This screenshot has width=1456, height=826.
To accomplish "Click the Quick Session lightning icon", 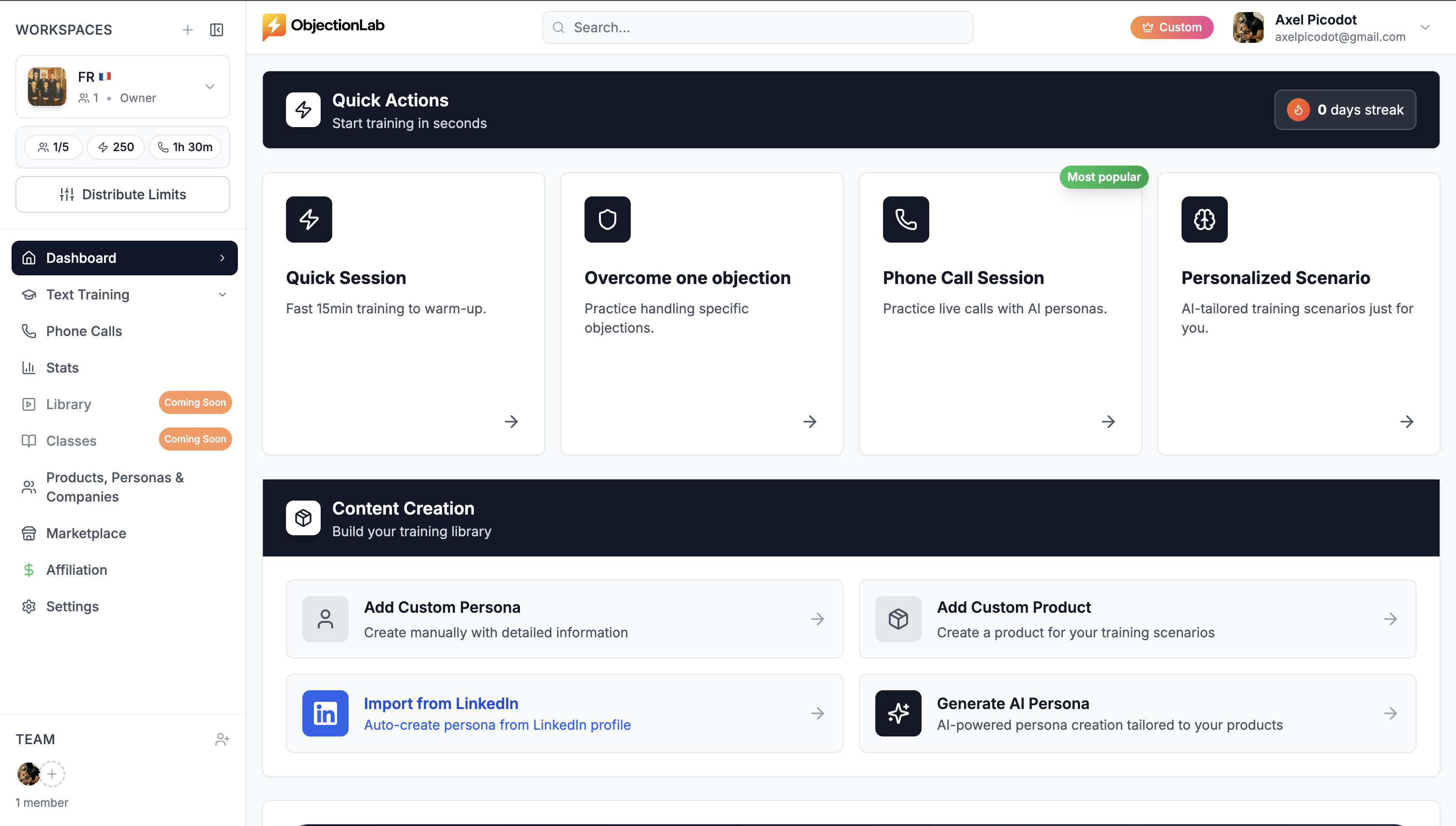I will click(x=309, y=219).
